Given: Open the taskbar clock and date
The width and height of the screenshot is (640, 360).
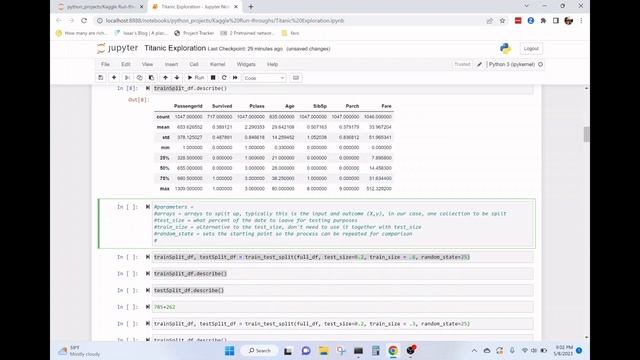Looking at the screenshot, I should coord(563,351).
